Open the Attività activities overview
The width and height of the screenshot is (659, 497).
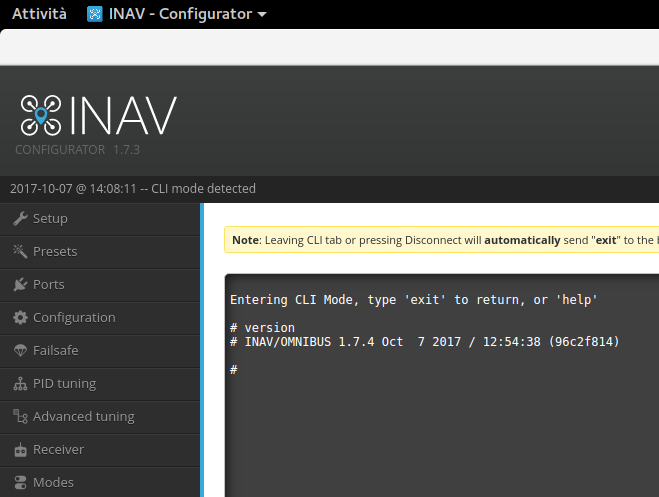point(39,14)
